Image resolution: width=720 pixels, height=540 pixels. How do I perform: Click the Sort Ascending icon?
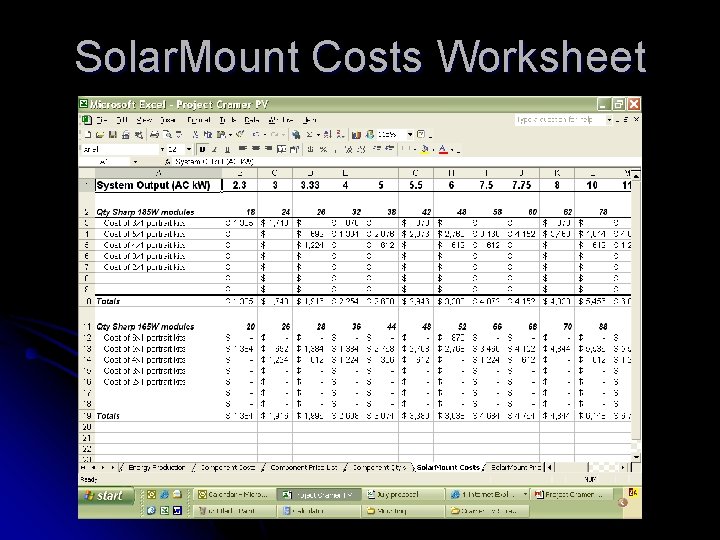point(328,135)
